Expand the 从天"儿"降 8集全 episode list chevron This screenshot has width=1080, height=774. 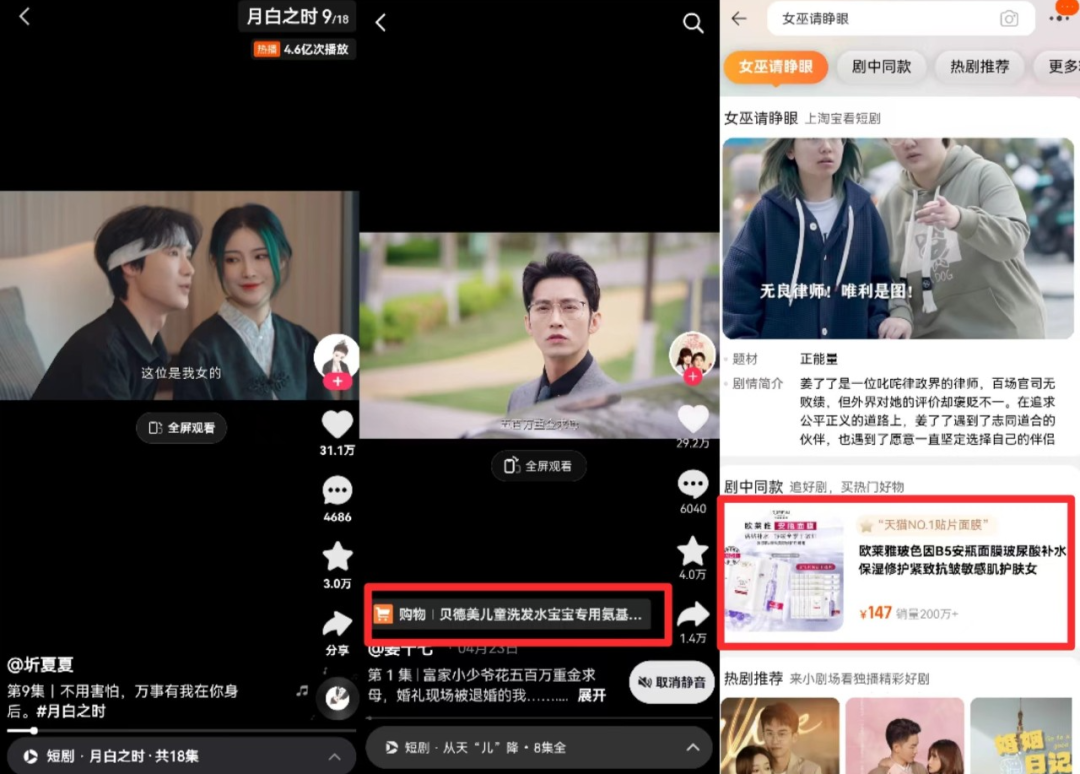(693, 747)
